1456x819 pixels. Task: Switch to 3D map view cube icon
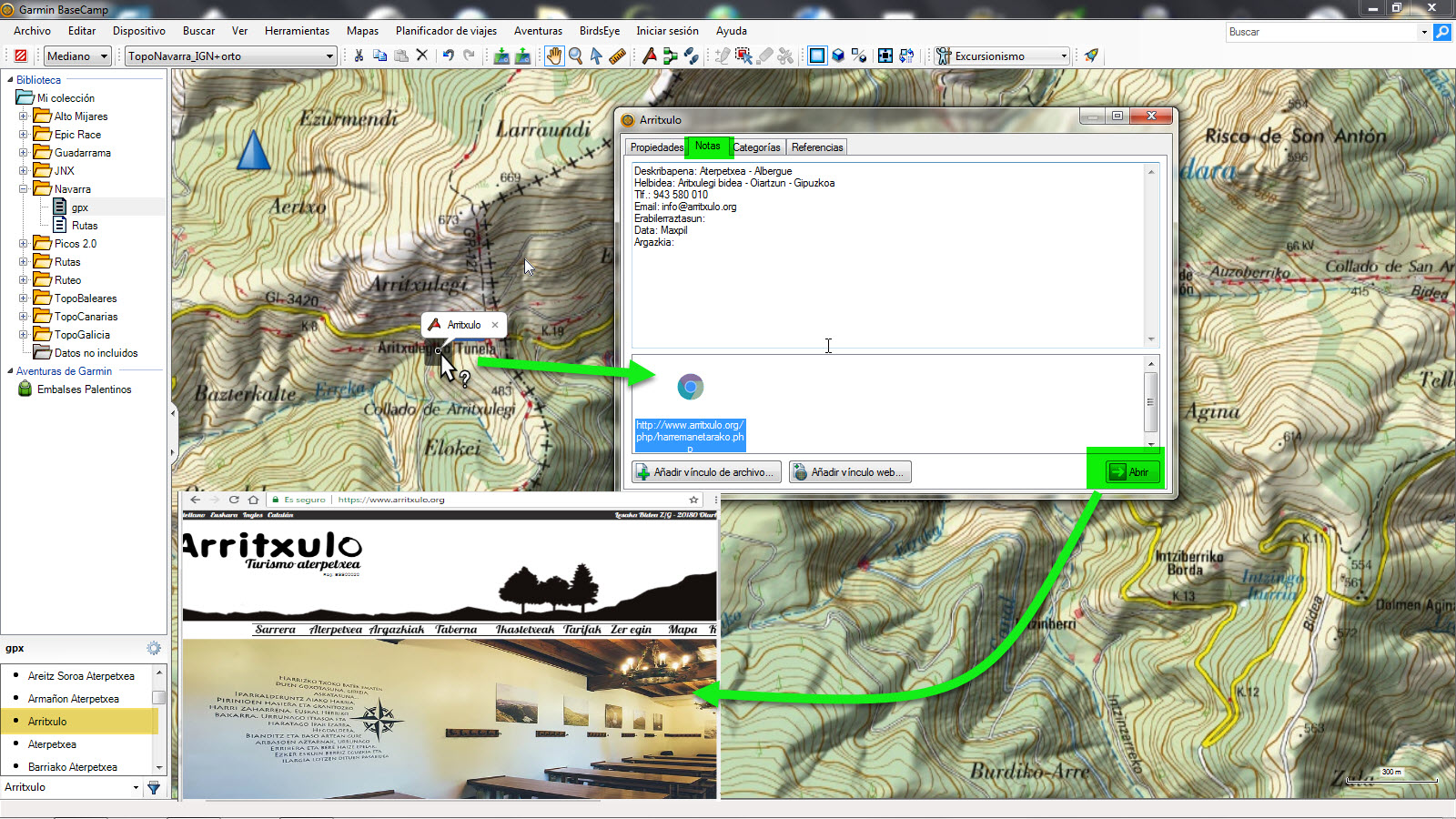tap(838, 56)
